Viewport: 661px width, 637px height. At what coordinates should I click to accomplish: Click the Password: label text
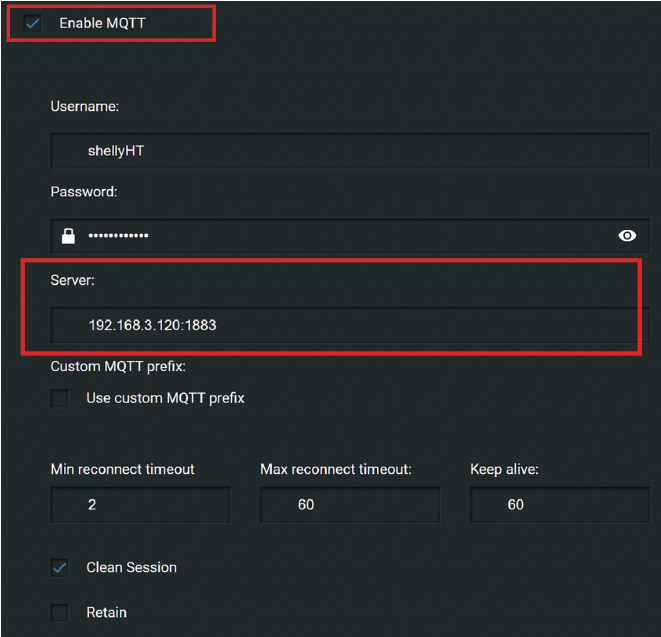pyautogui.click(x=84, y=191)
